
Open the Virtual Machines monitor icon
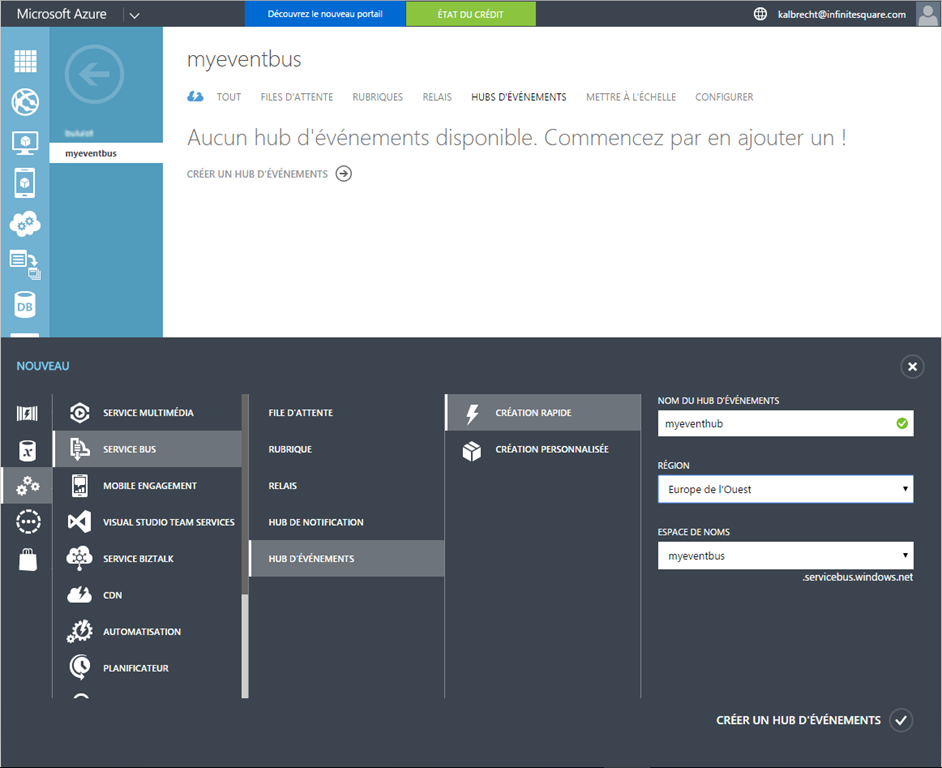(25, 142)
